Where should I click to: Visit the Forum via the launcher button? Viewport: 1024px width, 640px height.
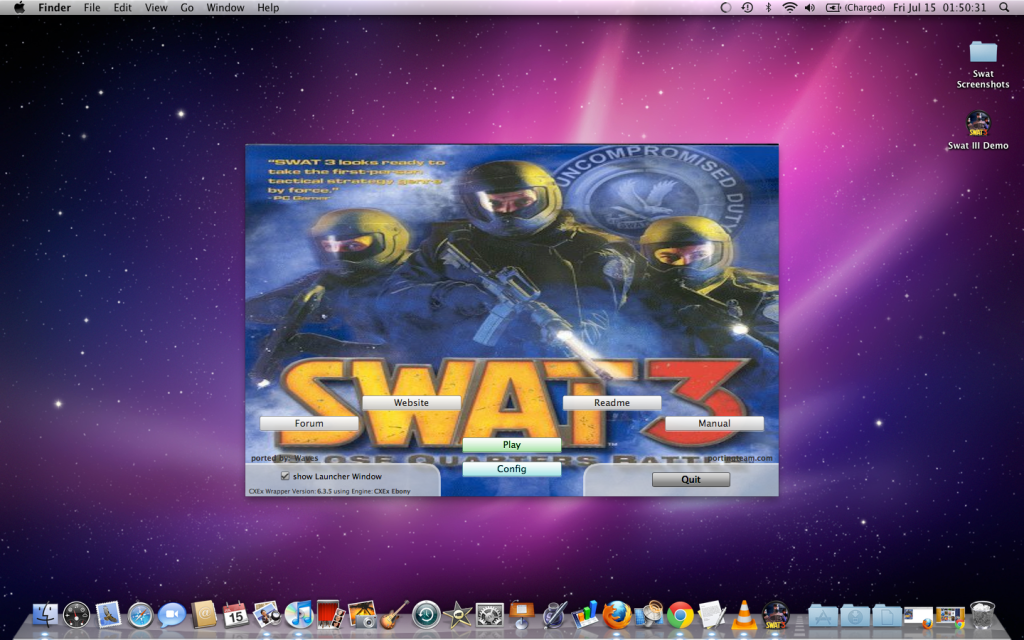pos(309,423)
